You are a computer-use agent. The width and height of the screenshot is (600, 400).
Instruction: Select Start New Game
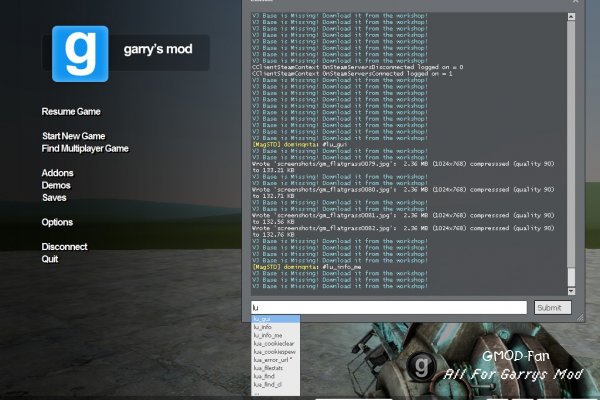click(73, 136)
